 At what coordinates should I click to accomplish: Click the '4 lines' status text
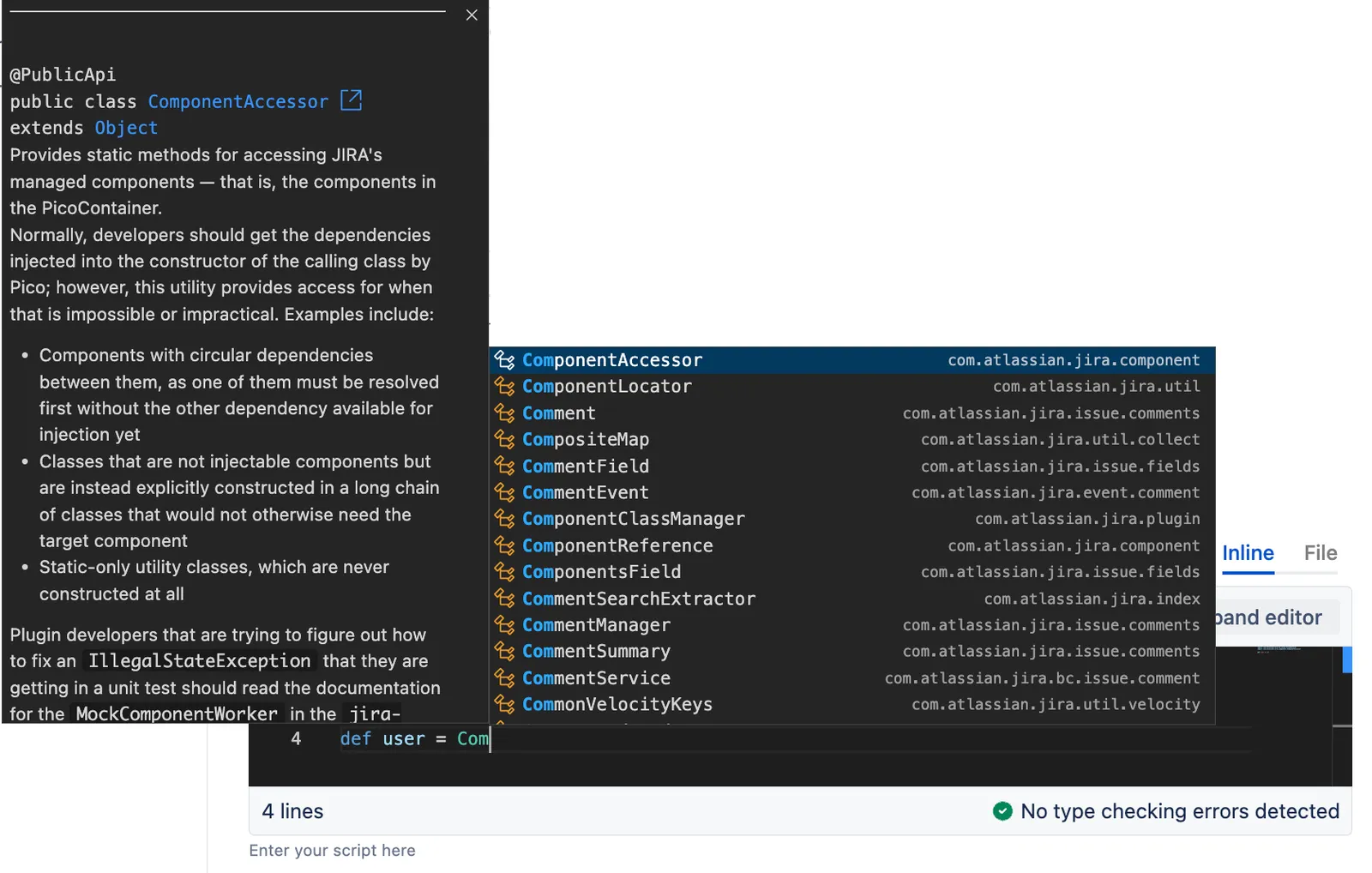[x=292, y=811]
